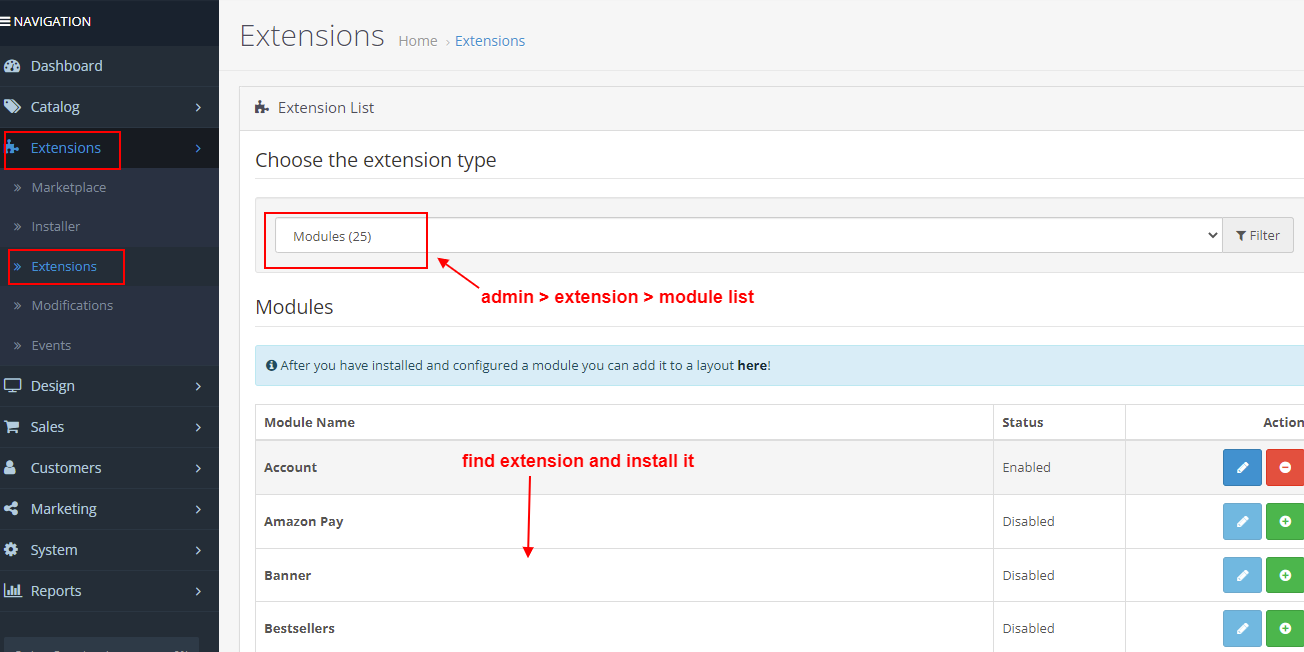Install Amazon Pay with the green plus icon
The image size is (1304, 652).
point(1285,521)
